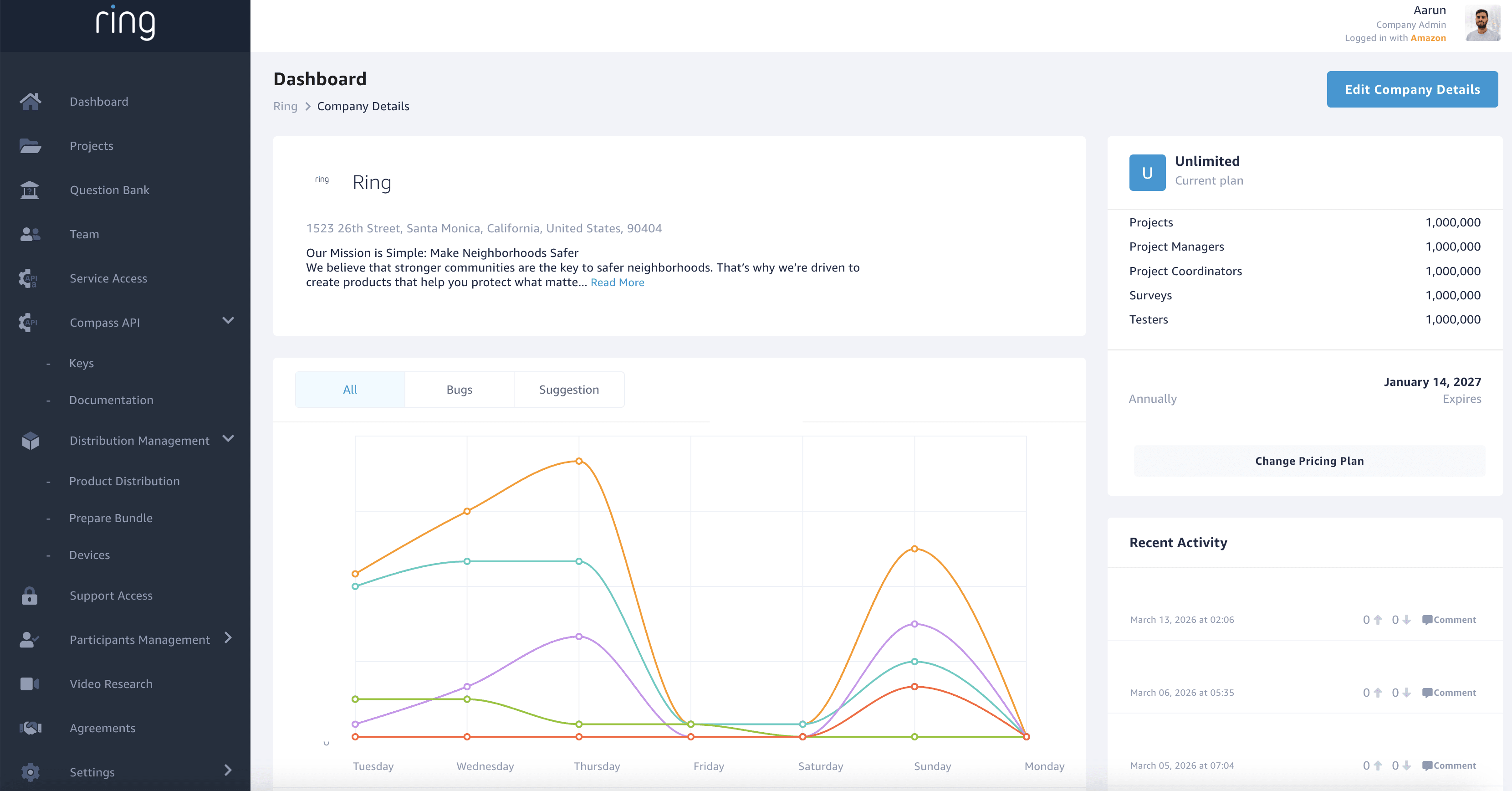Comment on the March 05, 2026 activity
Image resolution: width=1512 pixels, height=791 pixels.
point(1449,765)
